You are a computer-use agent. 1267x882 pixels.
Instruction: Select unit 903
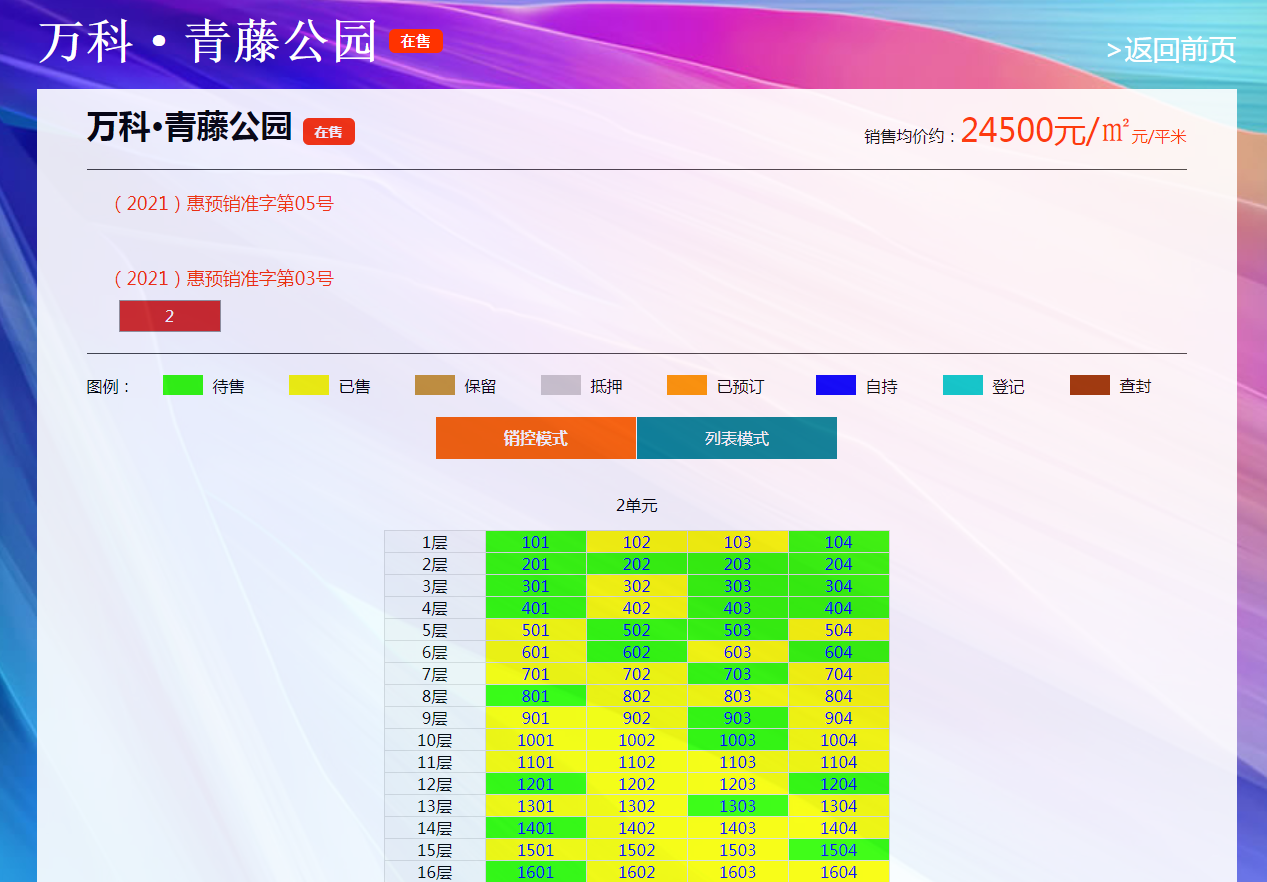click(x=738, y=718)
